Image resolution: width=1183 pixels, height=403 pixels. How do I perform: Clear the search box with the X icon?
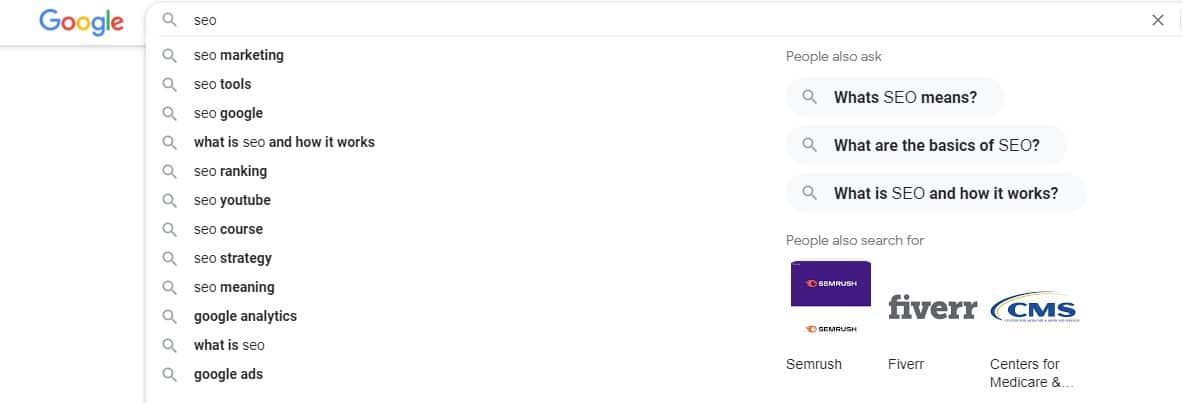(1157, 20)
